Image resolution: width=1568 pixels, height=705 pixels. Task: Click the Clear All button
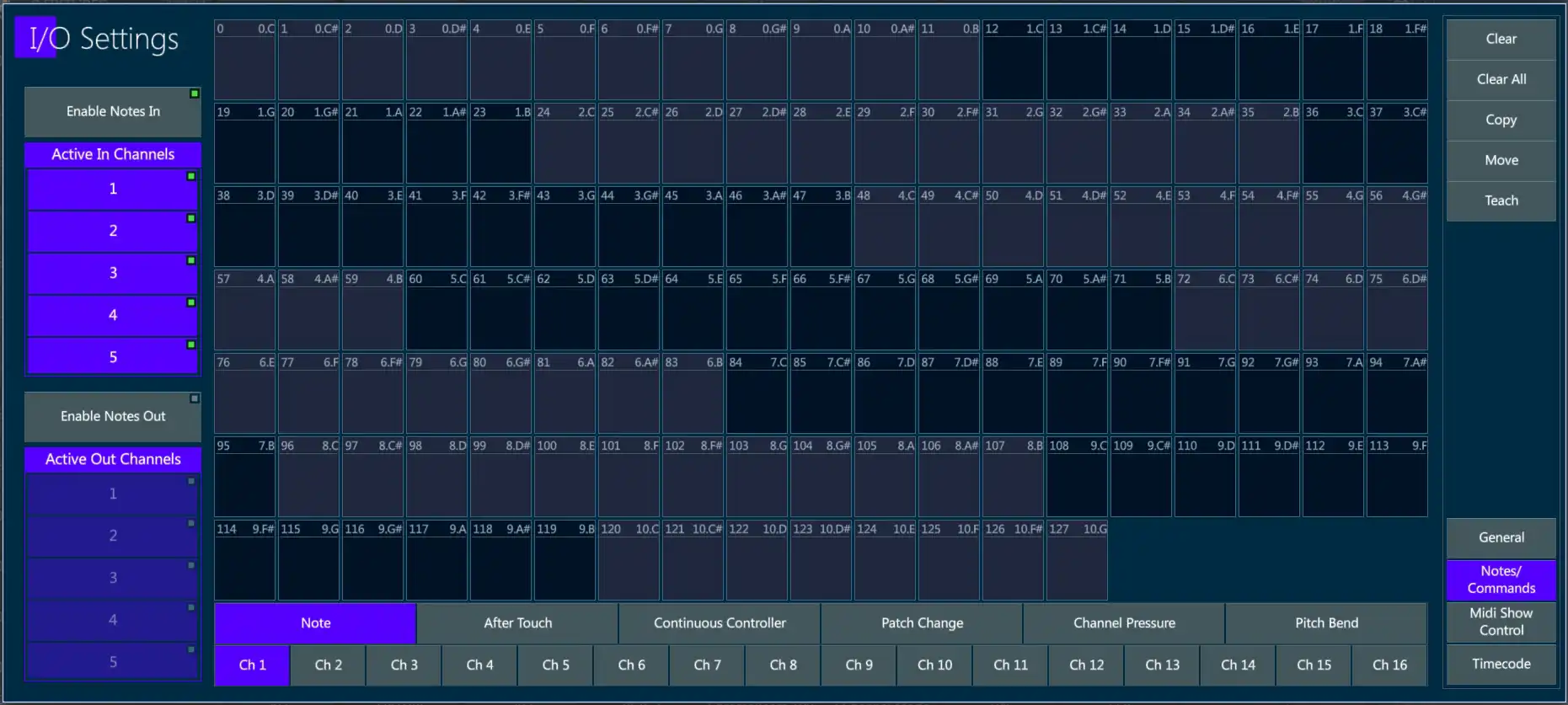(x=1501, y=80)
